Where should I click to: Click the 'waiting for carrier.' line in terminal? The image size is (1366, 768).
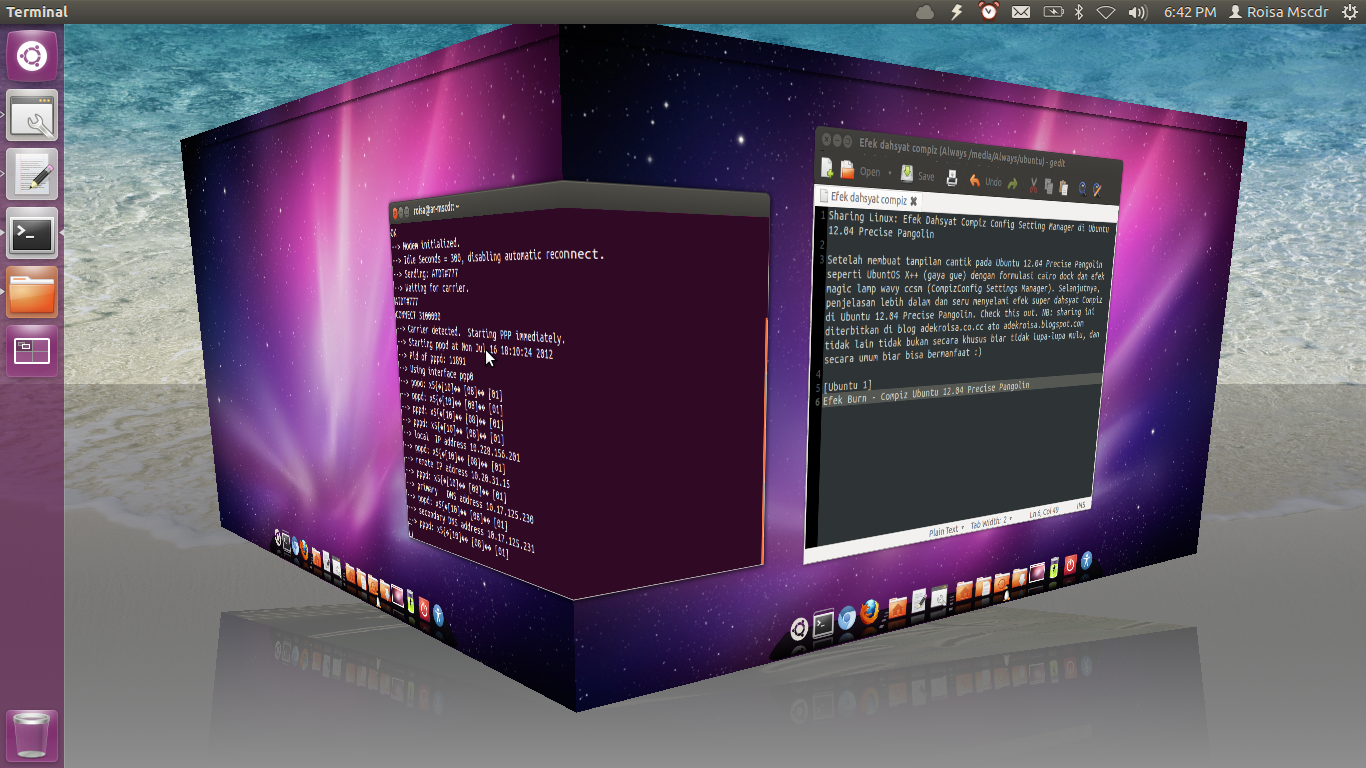click(x=430, y=288)
